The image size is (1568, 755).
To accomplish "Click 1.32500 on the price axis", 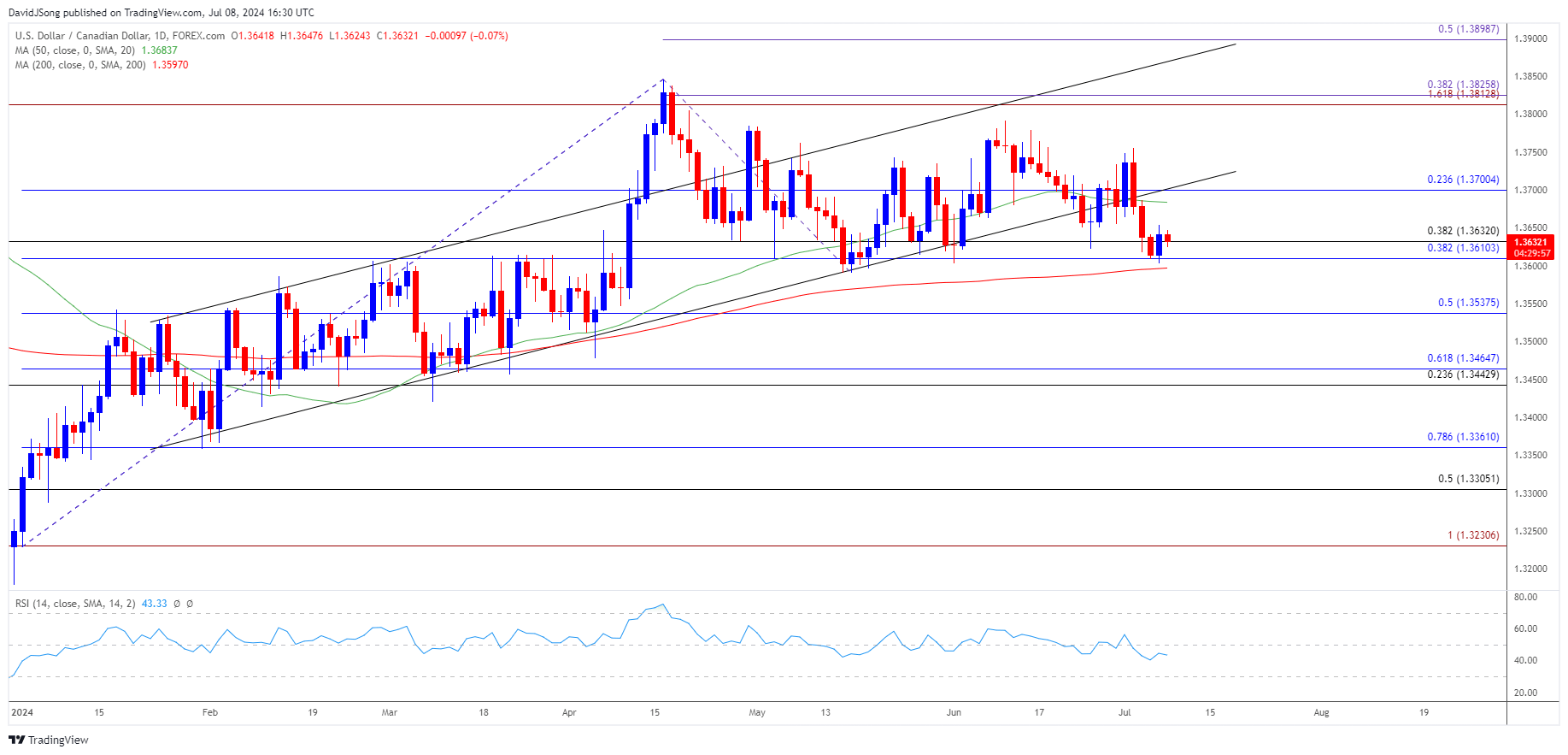I will 1530,532.
